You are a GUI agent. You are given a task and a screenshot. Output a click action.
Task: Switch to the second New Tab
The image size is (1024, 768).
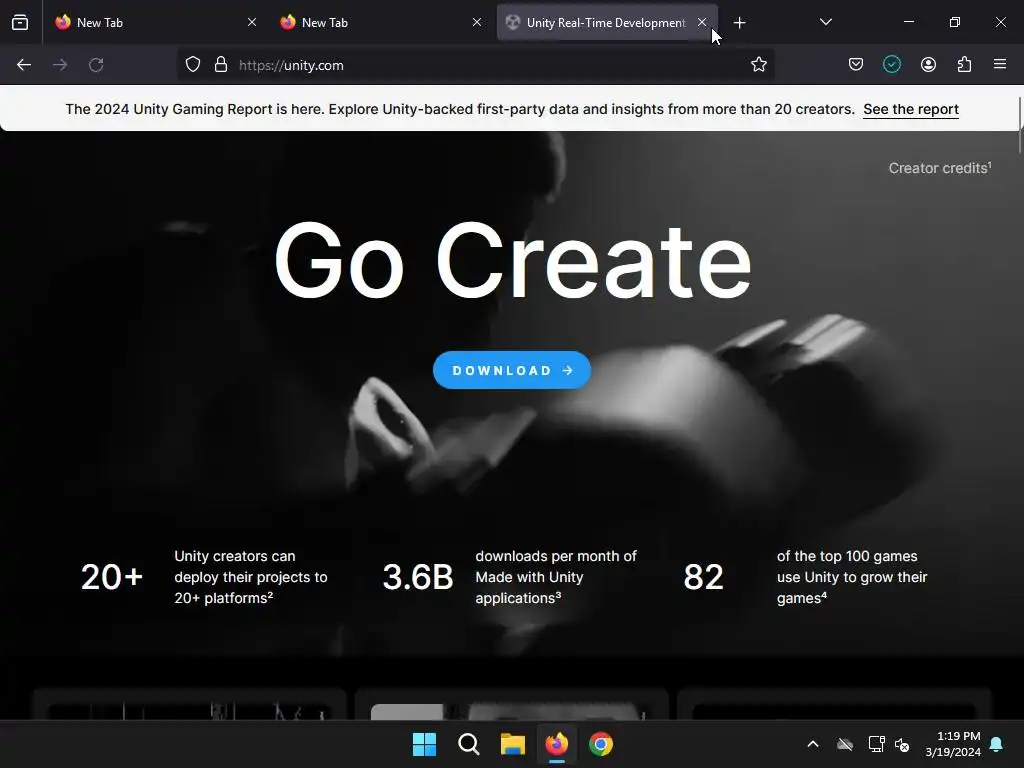(x=381, y=22)
